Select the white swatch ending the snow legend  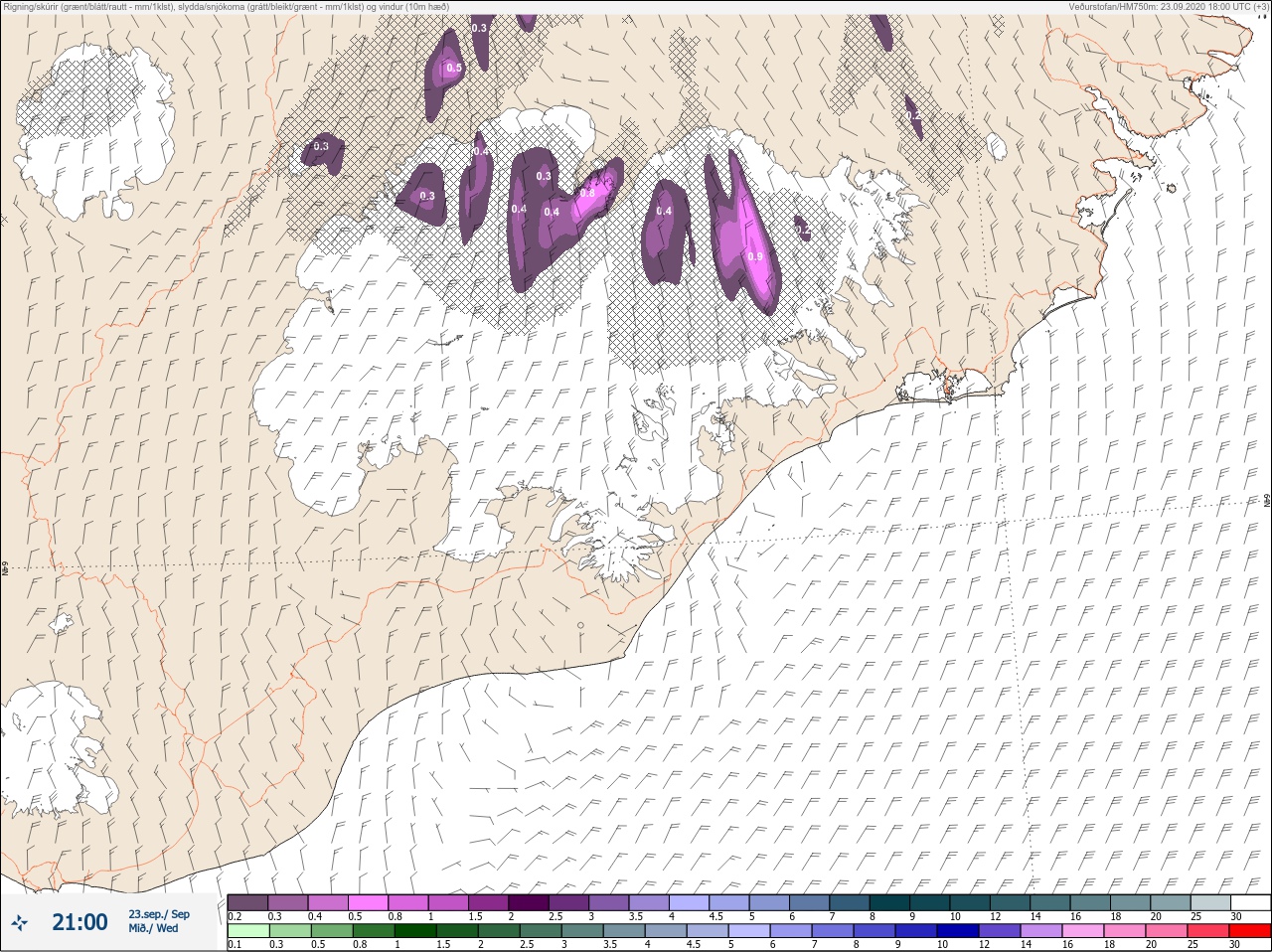click(1249, 902)
